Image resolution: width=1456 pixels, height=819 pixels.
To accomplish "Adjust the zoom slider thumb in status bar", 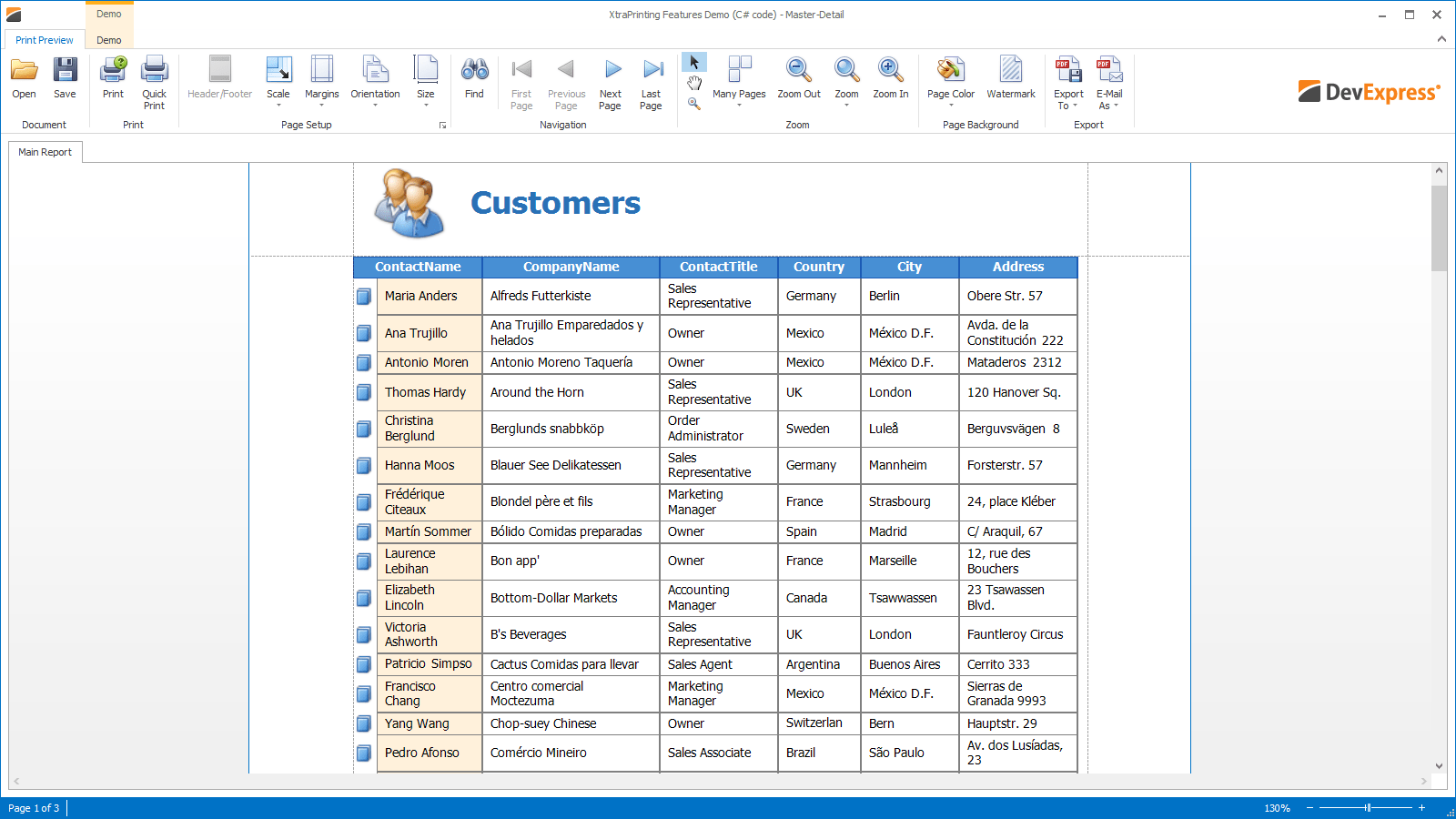I will (x=1367, y=808).
